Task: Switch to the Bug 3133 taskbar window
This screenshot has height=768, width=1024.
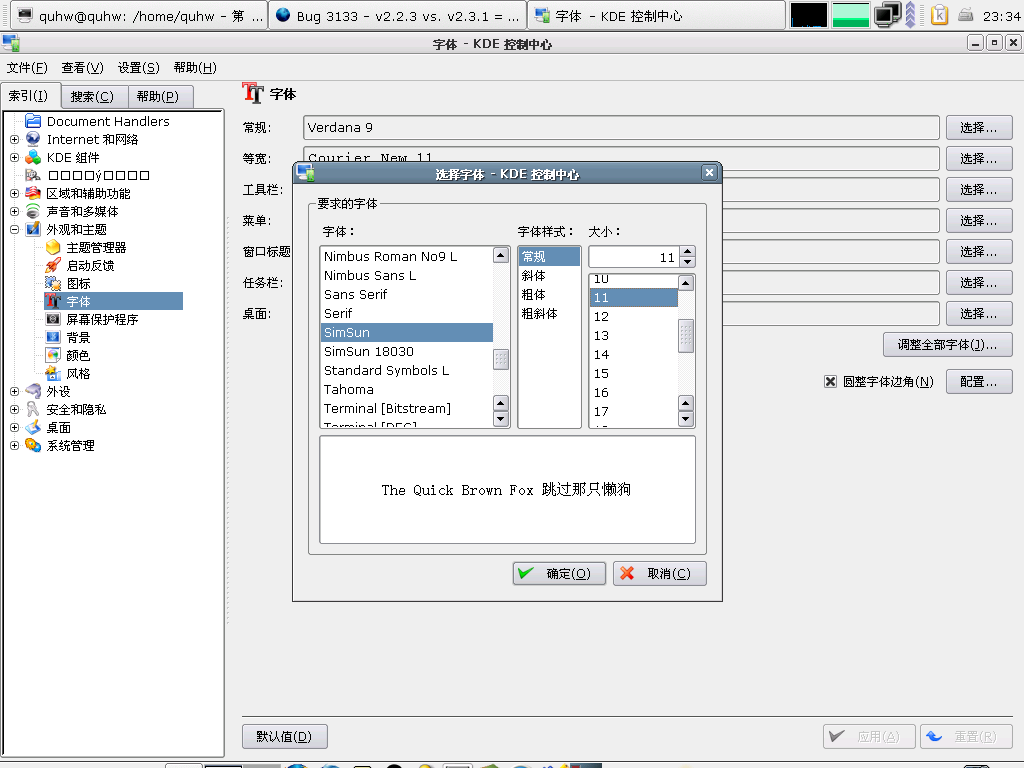Action: (397, 15)
